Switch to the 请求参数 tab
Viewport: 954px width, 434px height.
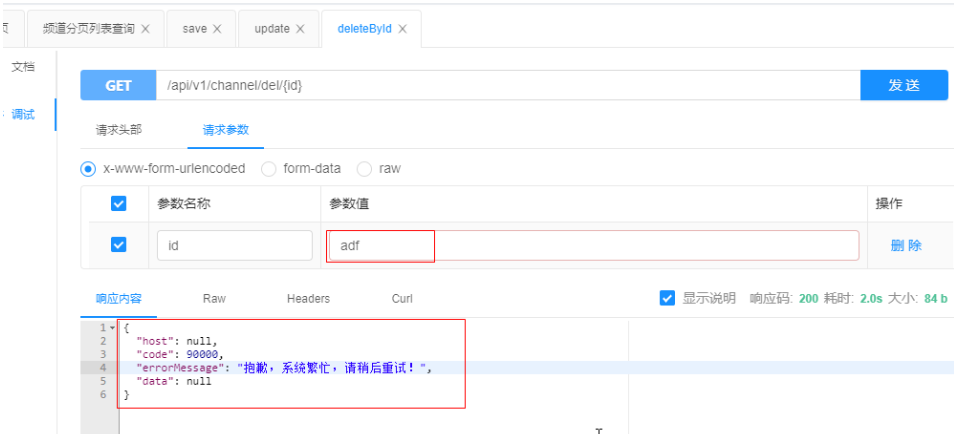(x=226, y=130)
